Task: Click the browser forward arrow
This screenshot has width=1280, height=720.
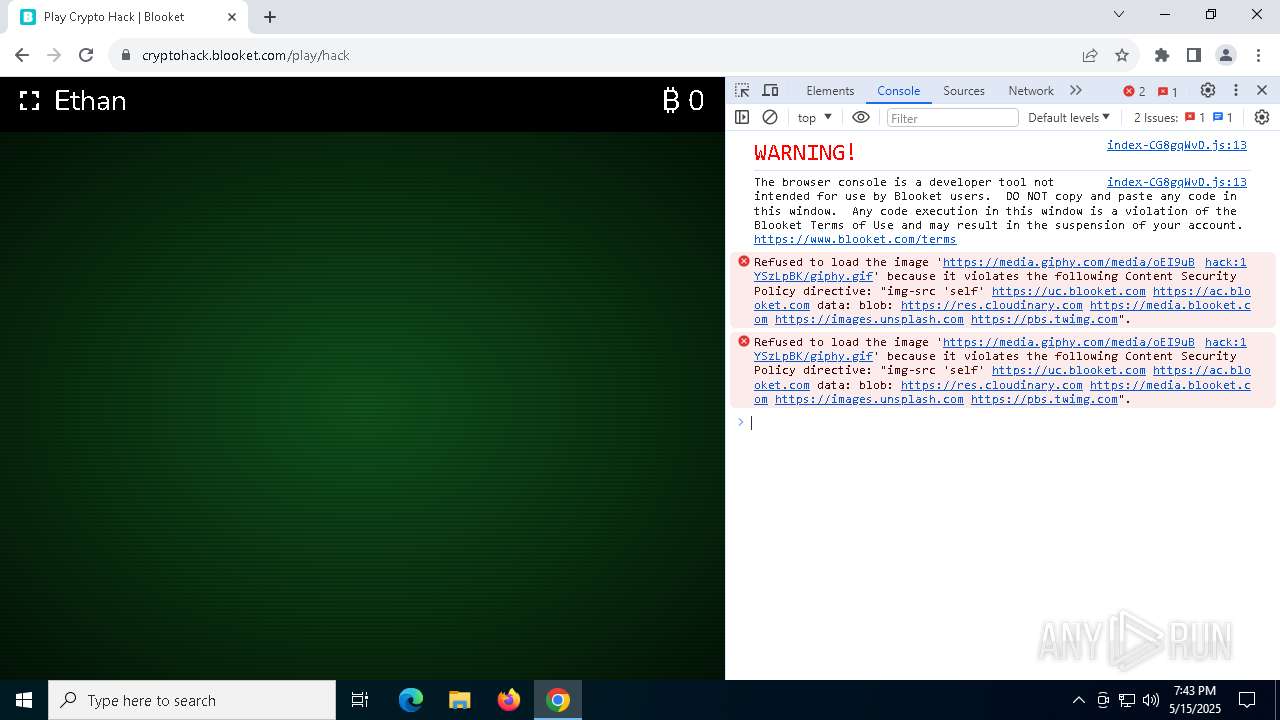Action: coord(54,55)
